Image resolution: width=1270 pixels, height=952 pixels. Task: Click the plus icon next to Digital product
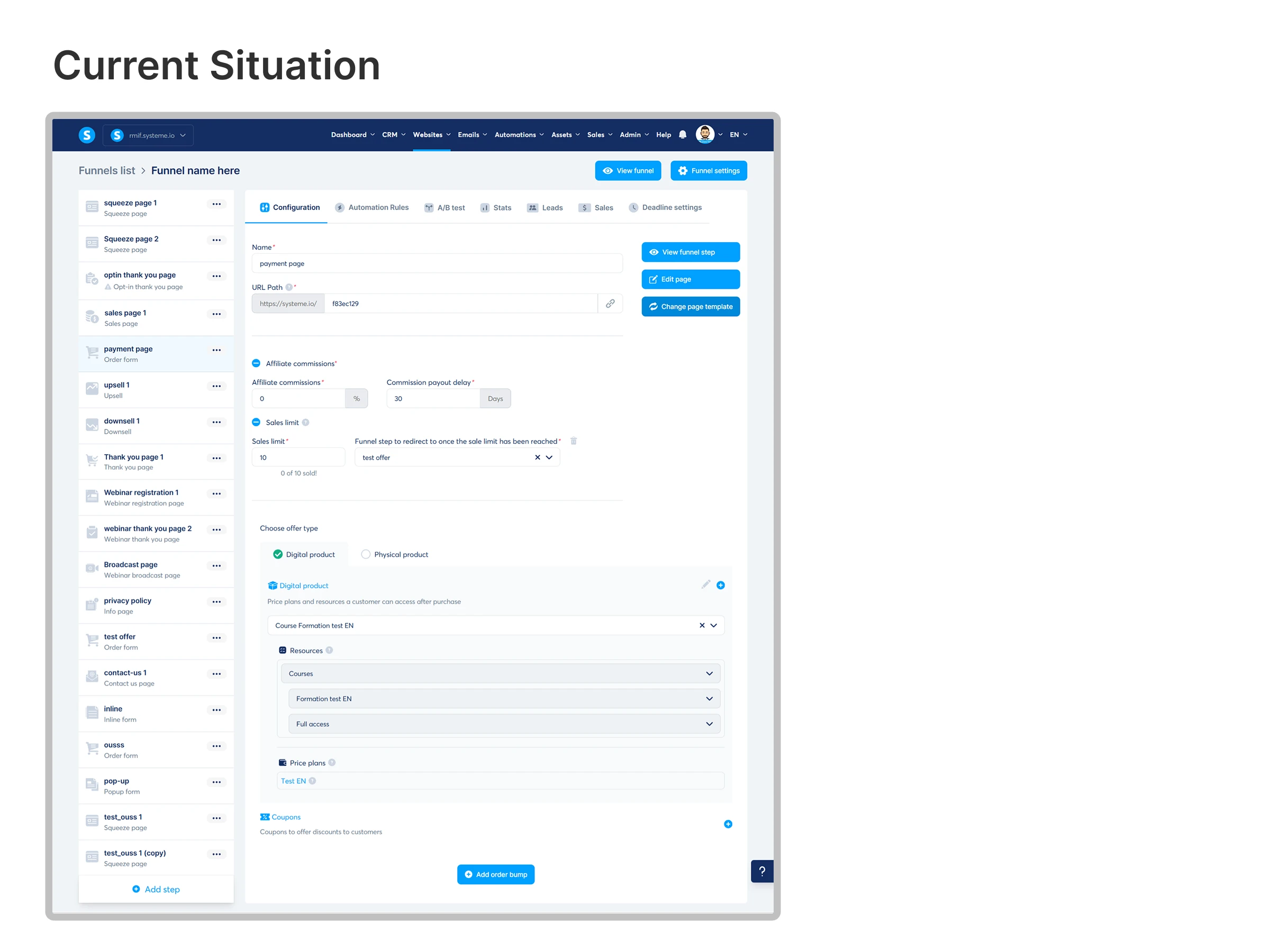point(721,585)
